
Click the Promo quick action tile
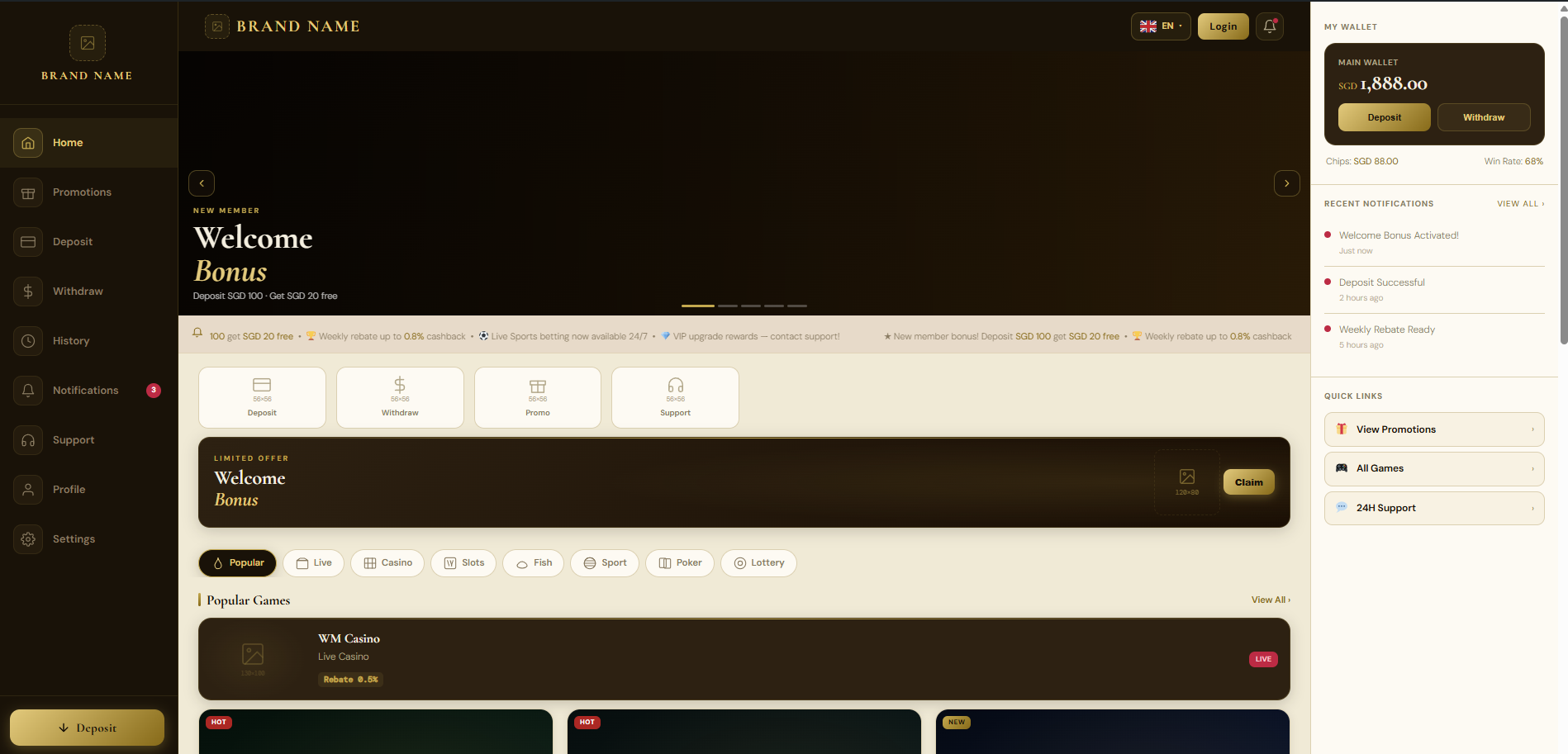[538, 397]
